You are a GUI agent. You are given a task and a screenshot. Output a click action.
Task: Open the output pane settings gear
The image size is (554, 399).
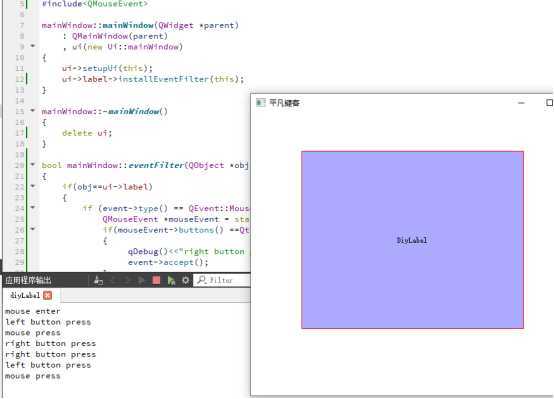[185, 280]
